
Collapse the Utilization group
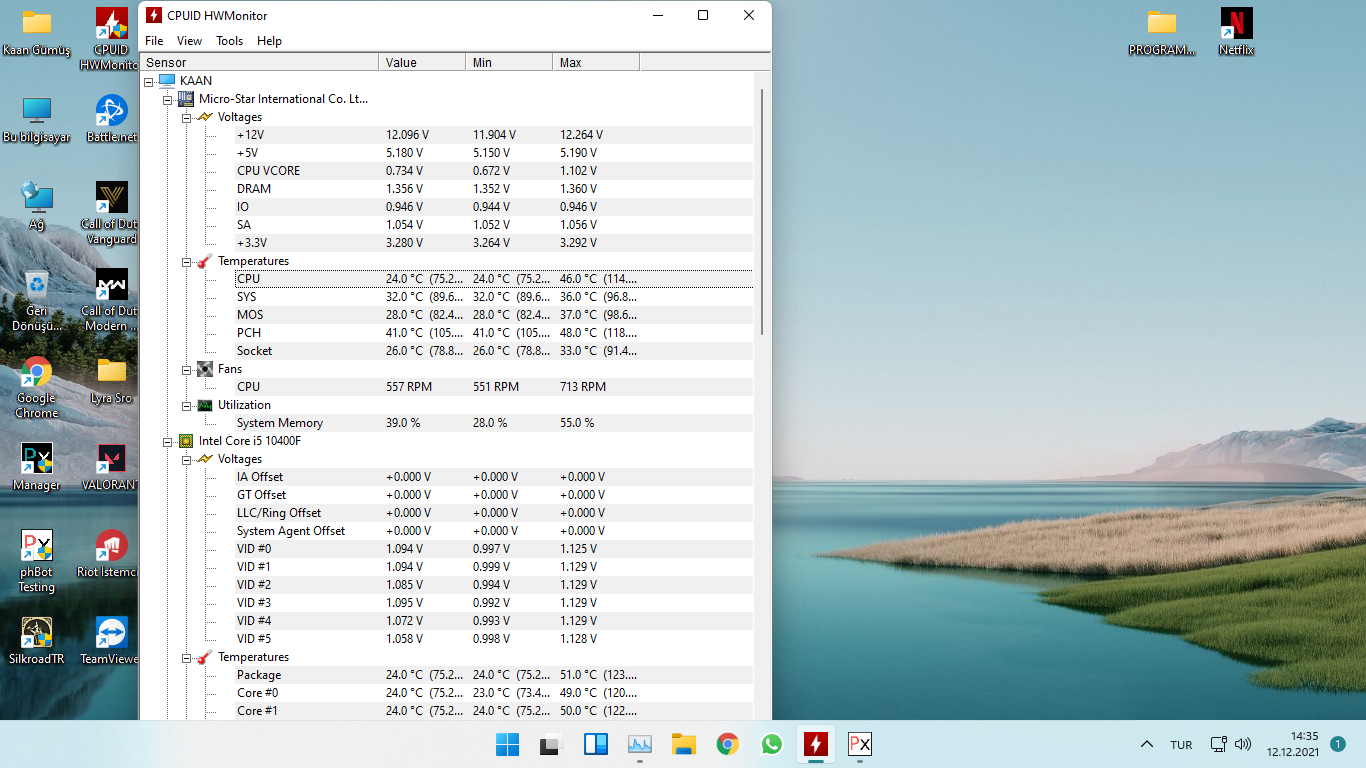pos(187,405)
